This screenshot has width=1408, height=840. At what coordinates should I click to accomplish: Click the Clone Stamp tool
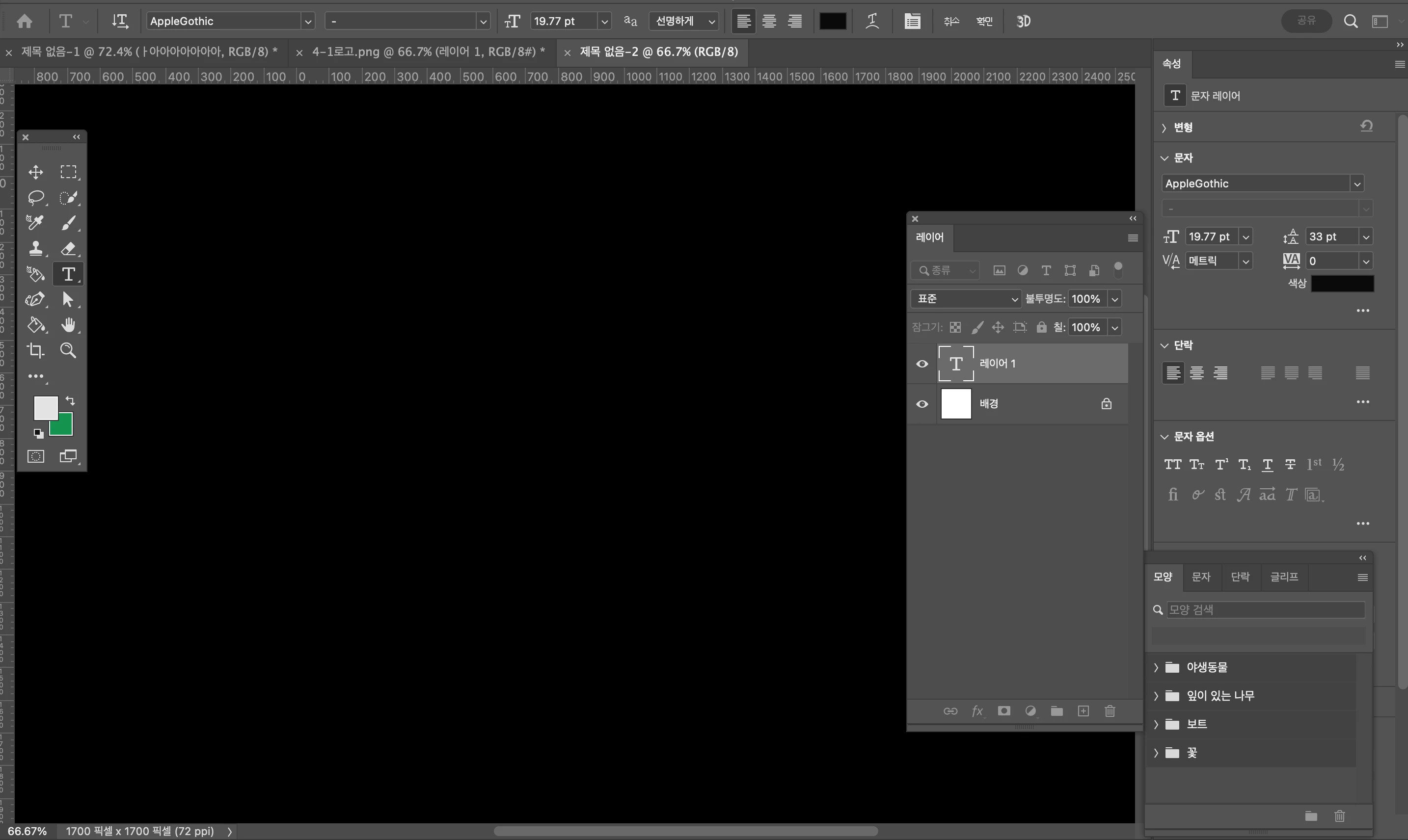pos(36,248)
